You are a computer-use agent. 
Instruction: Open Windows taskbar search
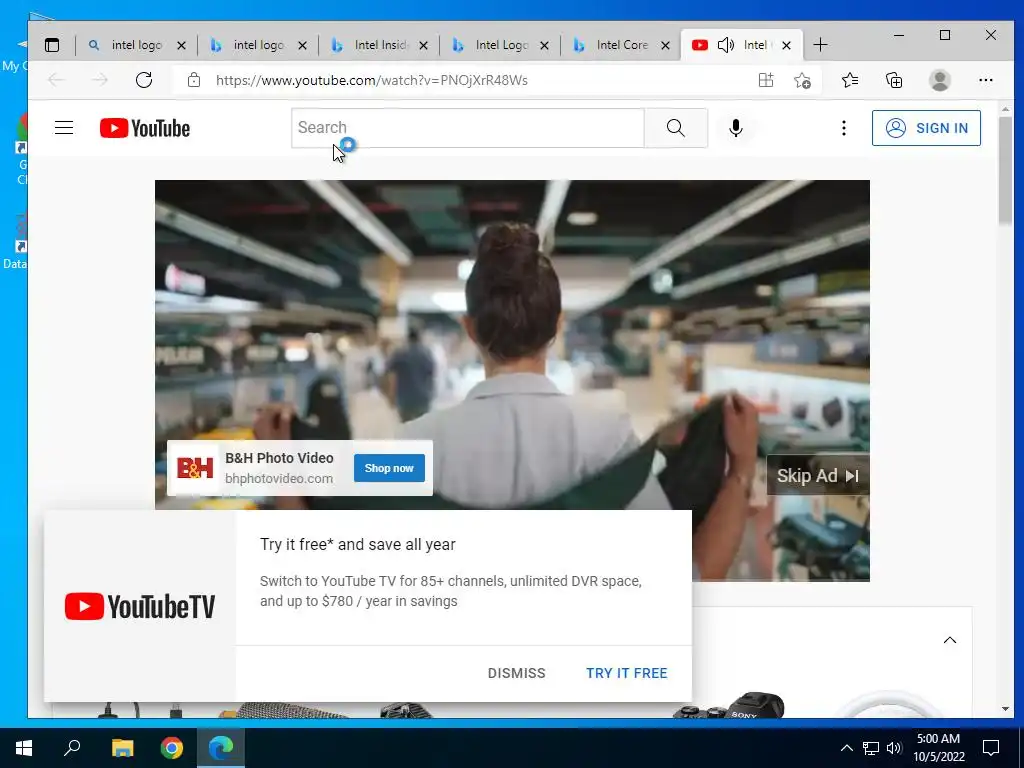pos(72,748)
